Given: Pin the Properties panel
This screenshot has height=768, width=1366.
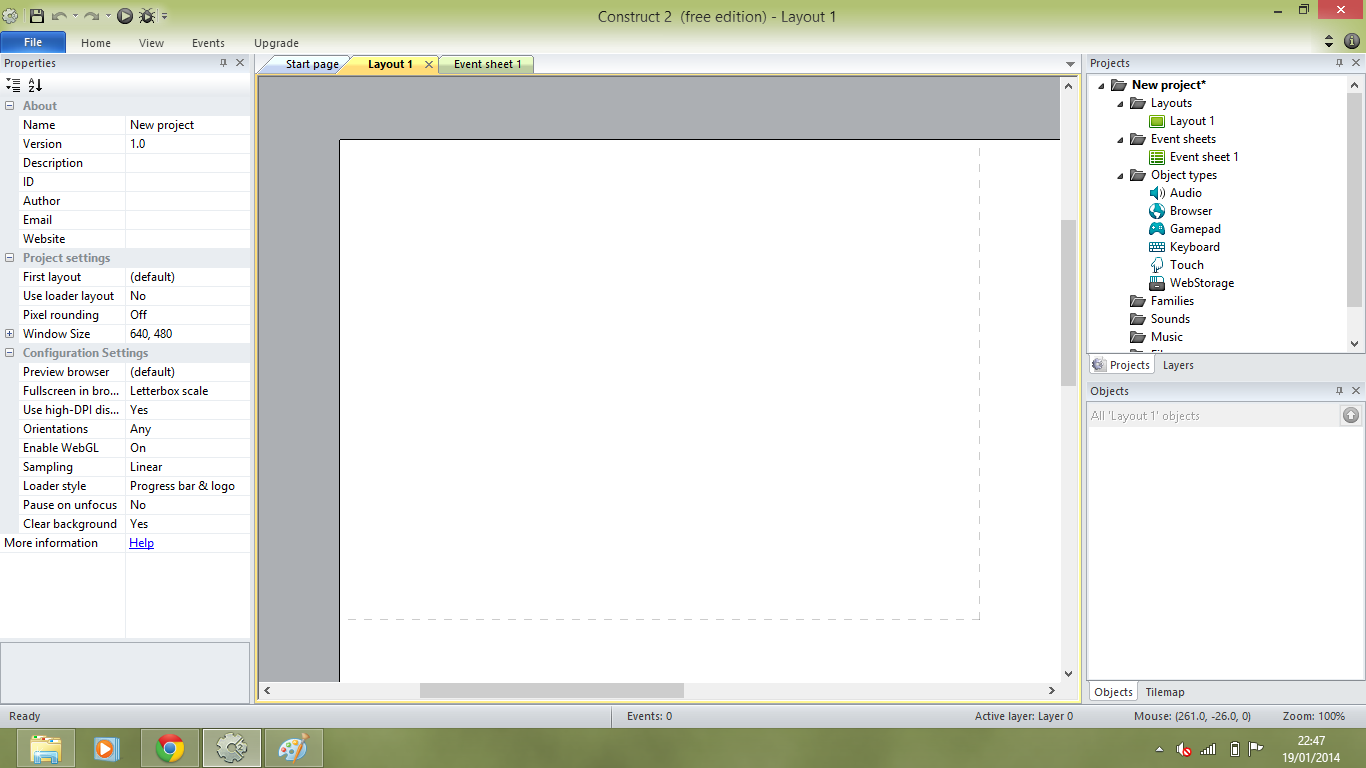Looking at the screenshot, I should point(225,62).
